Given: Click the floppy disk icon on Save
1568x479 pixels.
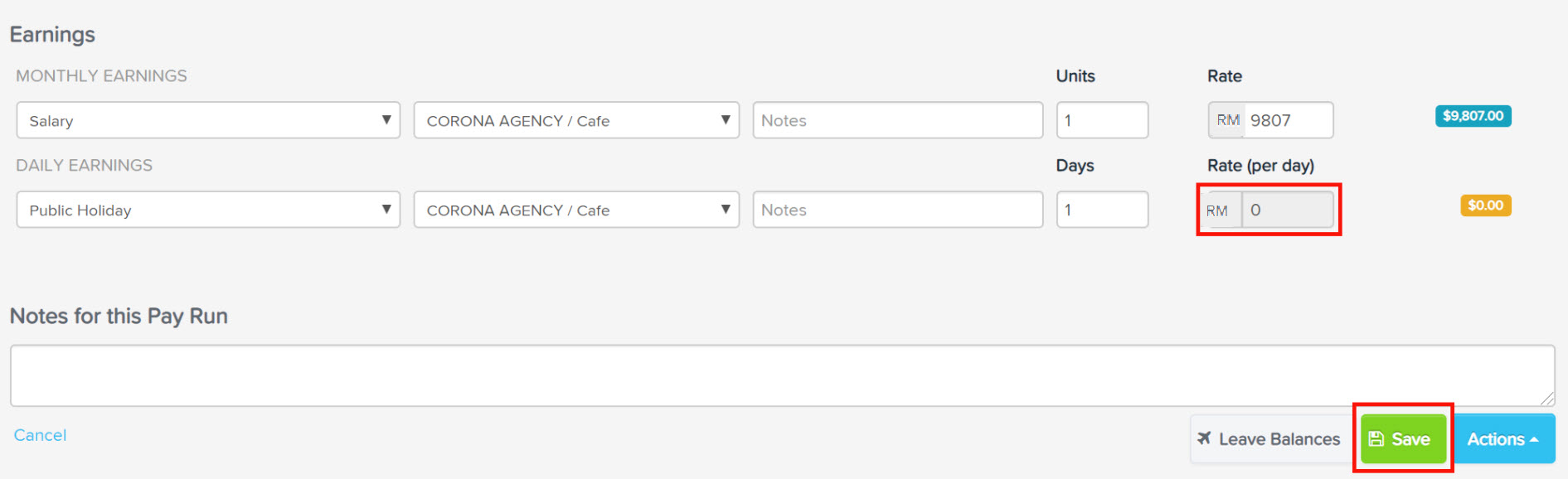Looking at the screenshot, I should pyautogui.click(x=1376, y=439).
